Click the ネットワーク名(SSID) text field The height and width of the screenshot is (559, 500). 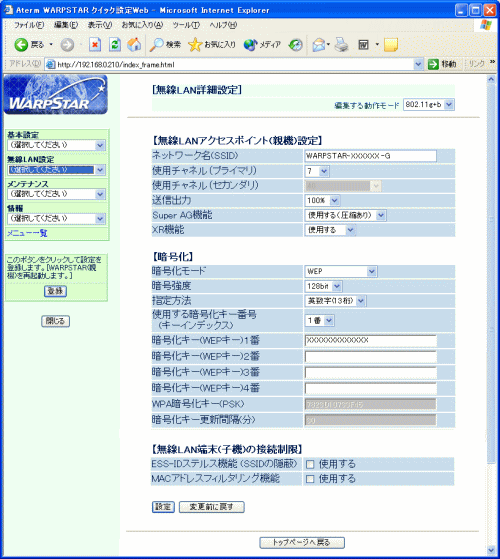point(371,156)
